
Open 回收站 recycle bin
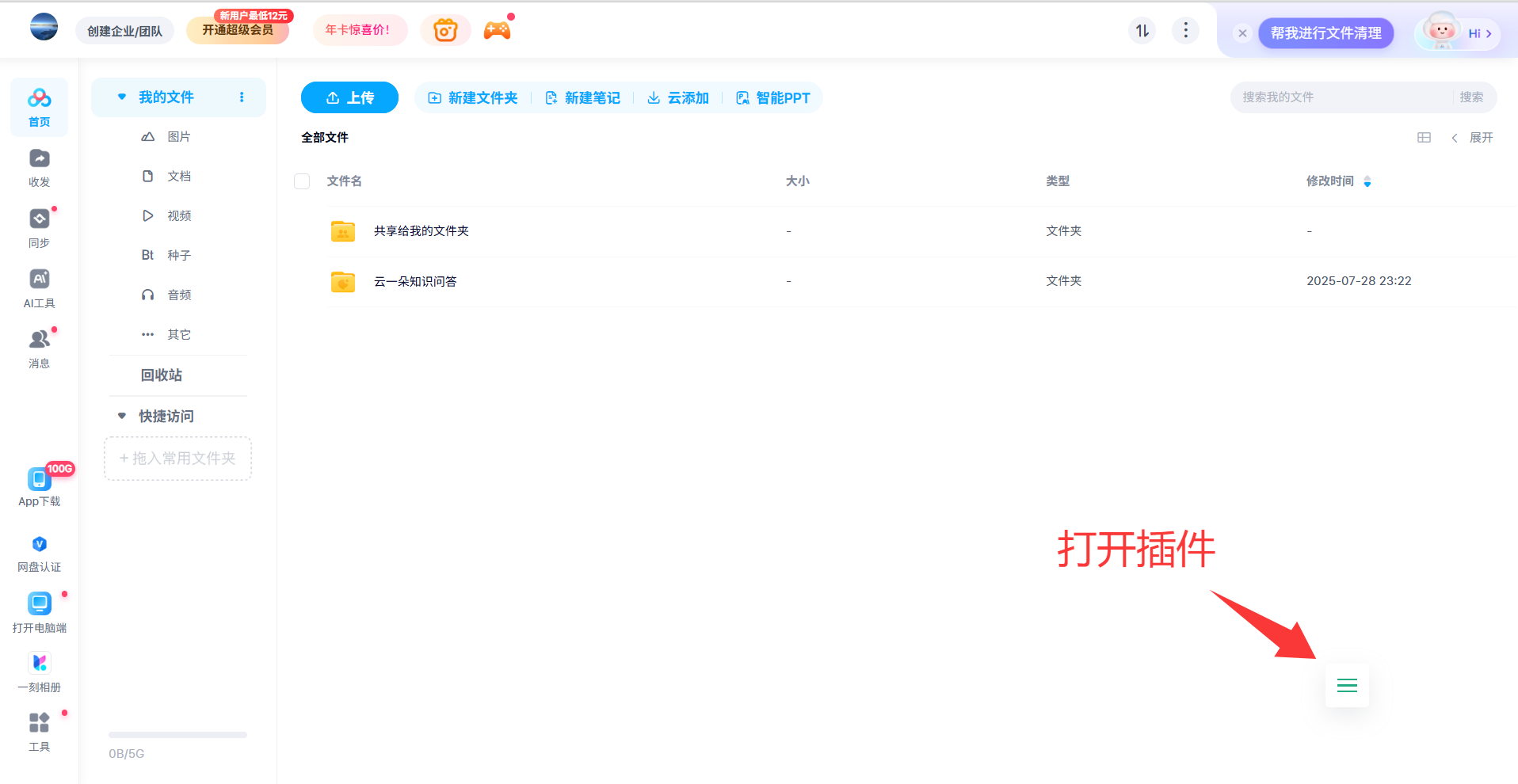click(x=162, y=375)
